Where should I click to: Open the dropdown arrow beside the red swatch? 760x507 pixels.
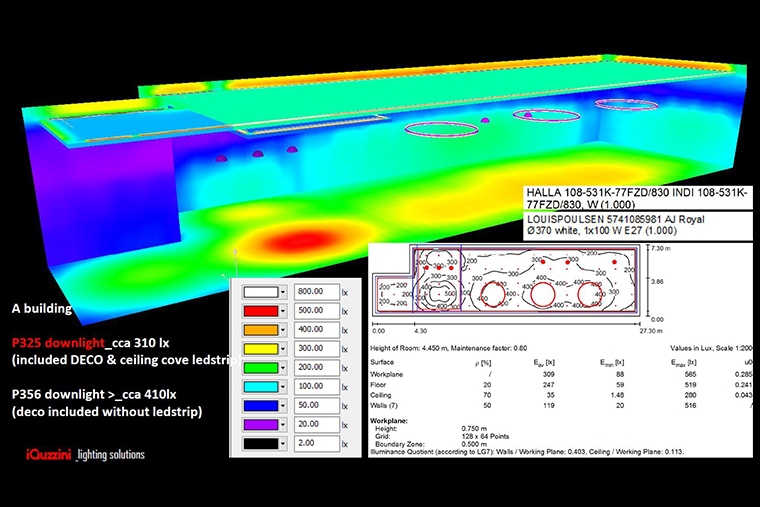(x=283, y=311)
